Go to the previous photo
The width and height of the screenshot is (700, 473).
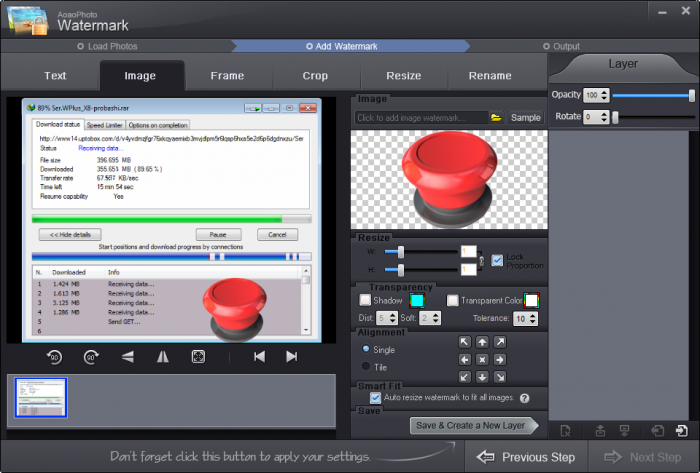(259, 357)
